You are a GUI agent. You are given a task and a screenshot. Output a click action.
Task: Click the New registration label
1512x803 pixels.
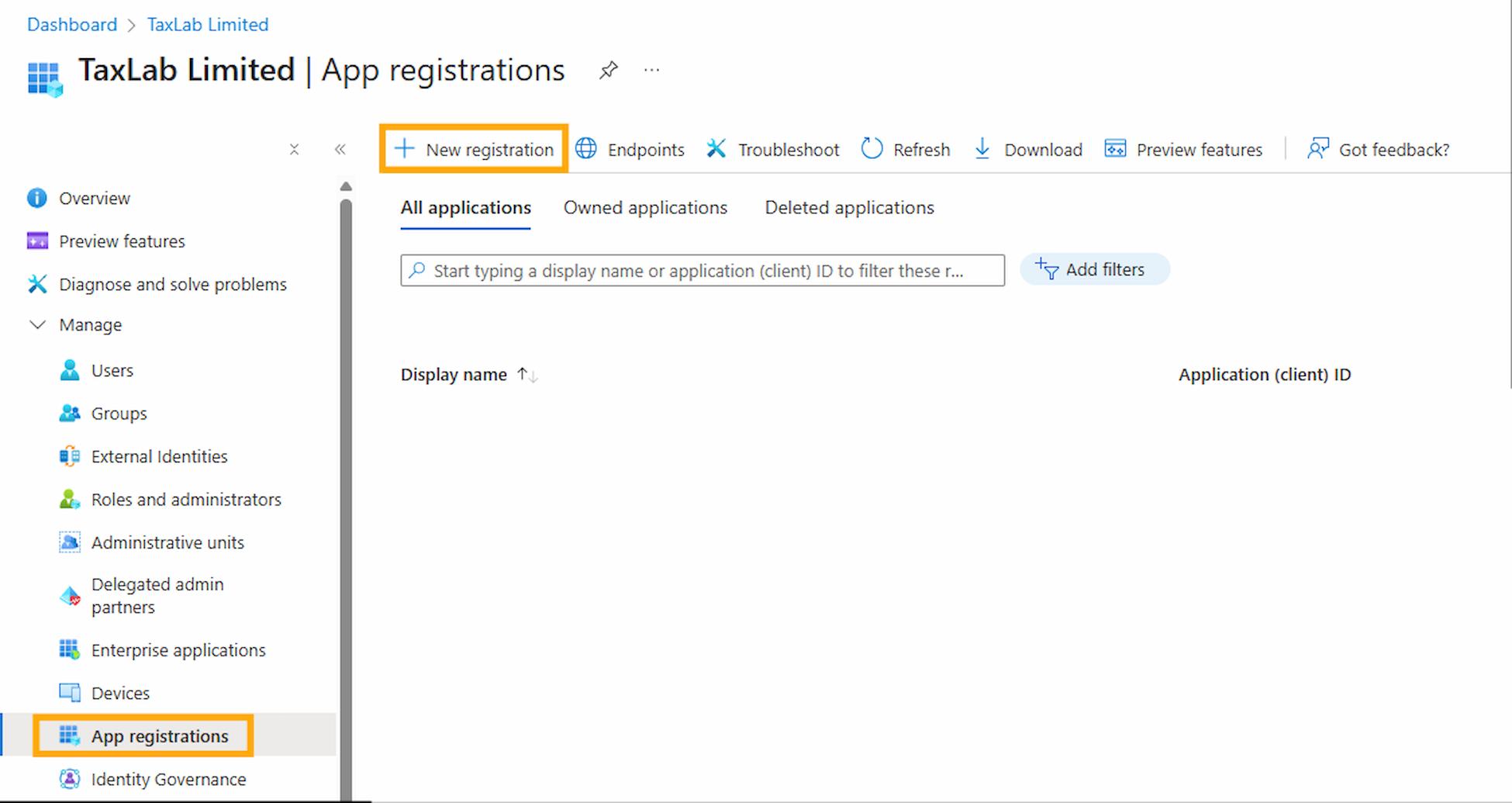[490, 150]
